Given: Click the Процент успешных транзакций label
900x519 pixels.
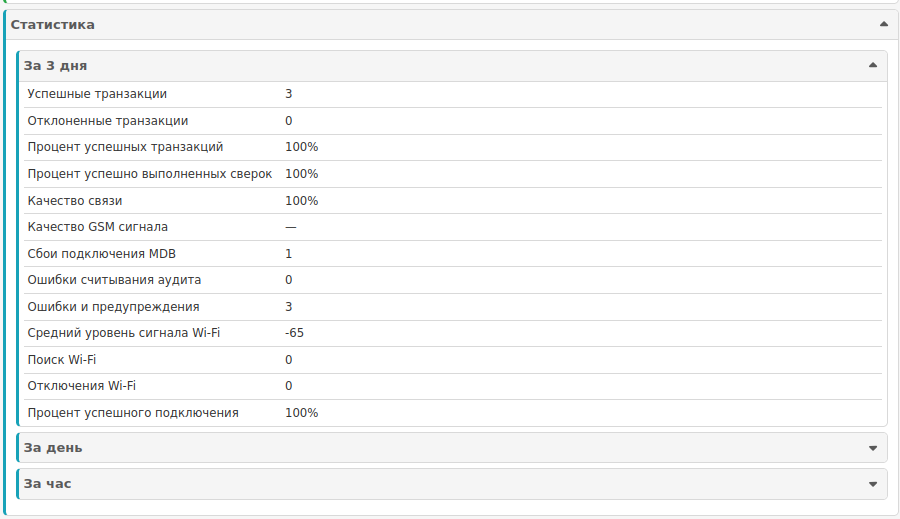Looking at the screenshot, I should tap(125, 147).
